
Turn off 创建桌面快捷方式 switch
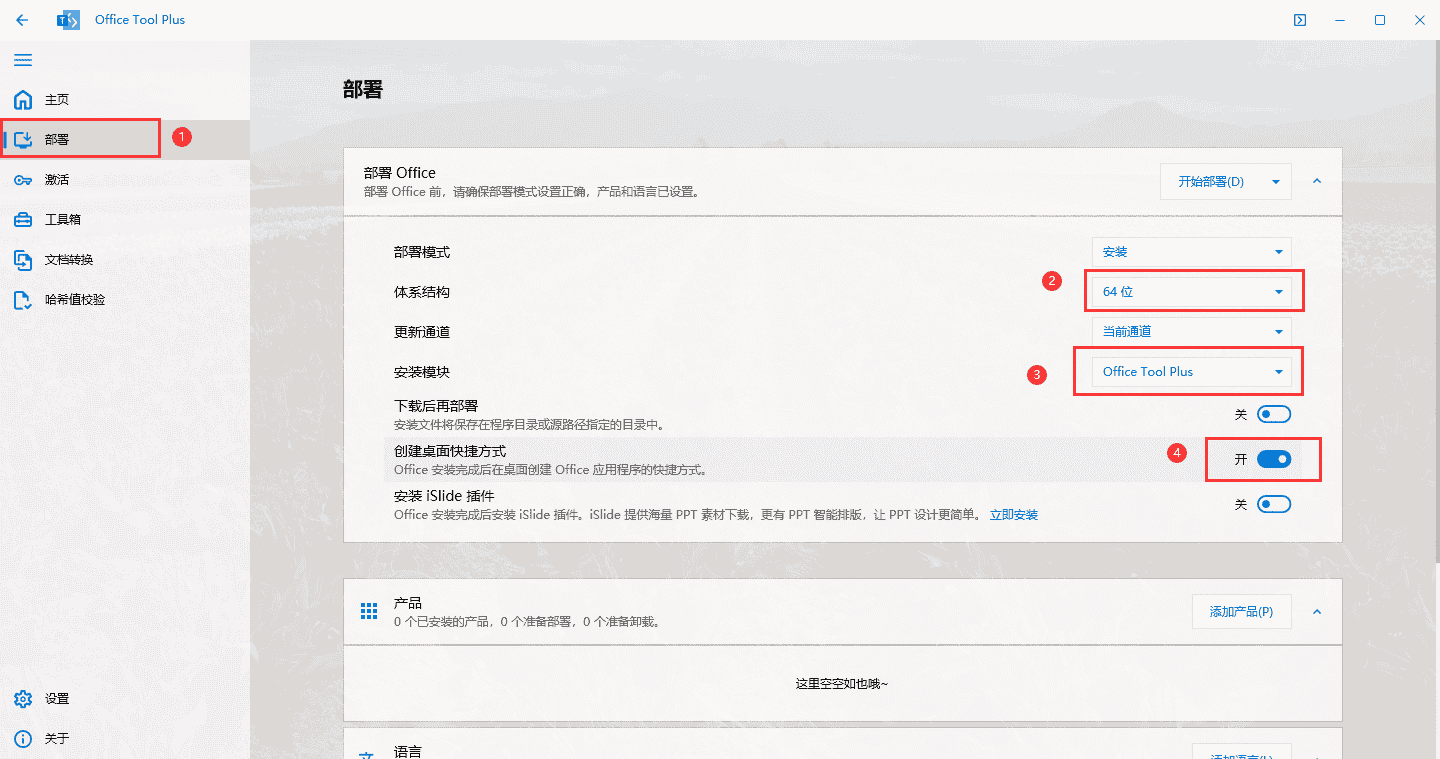pyautogui.click(x=1274, y=459)
